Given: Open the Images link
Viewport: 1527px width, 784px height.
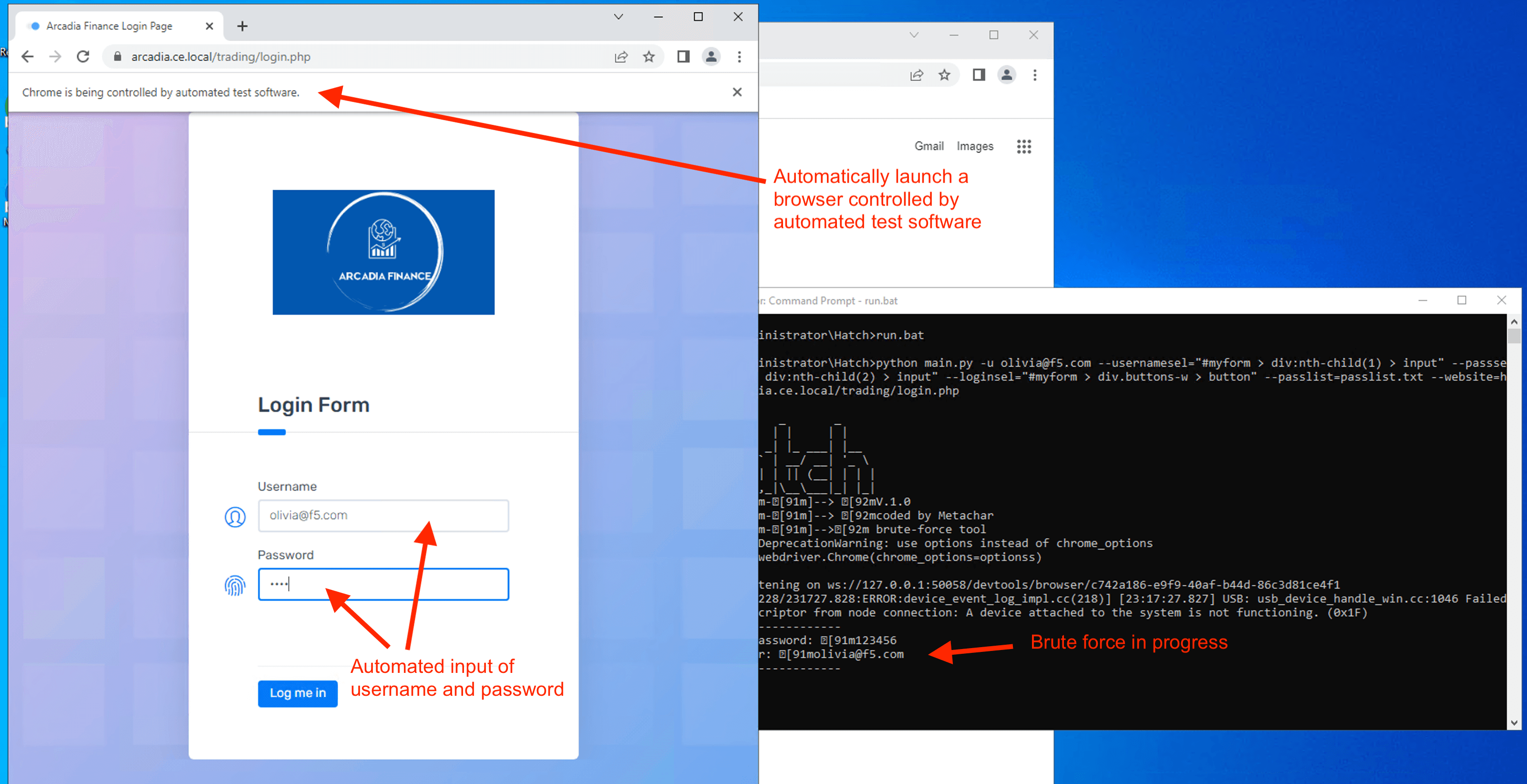Looking at the screenshot, I should (x=975, y=146).
